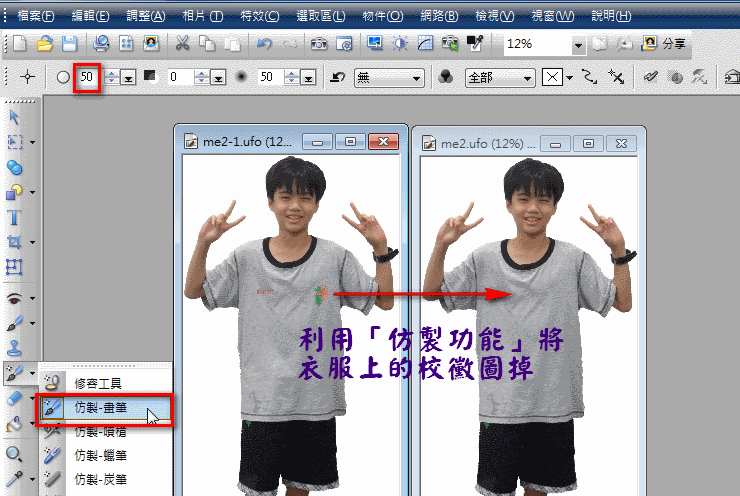Select the magnifier zoom tool

pyautogui.click(x=14, y=454)
